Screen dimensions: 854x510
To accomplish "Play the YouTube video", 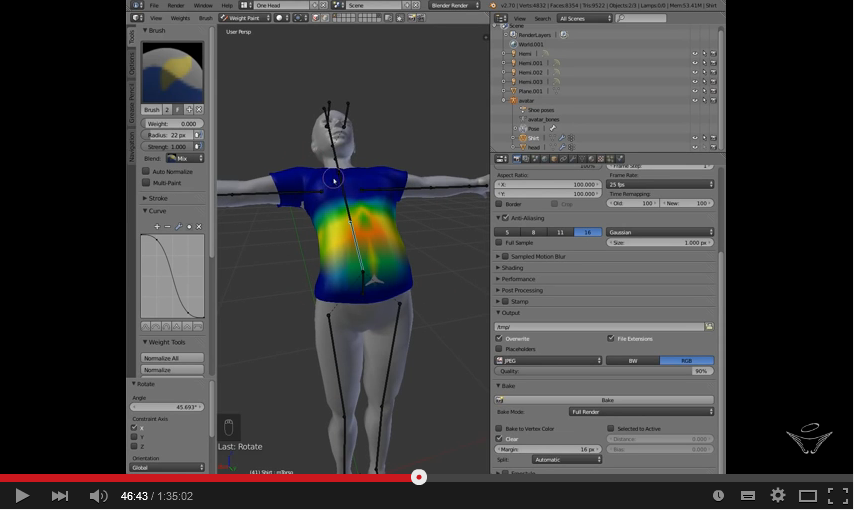I will point(22,496).
